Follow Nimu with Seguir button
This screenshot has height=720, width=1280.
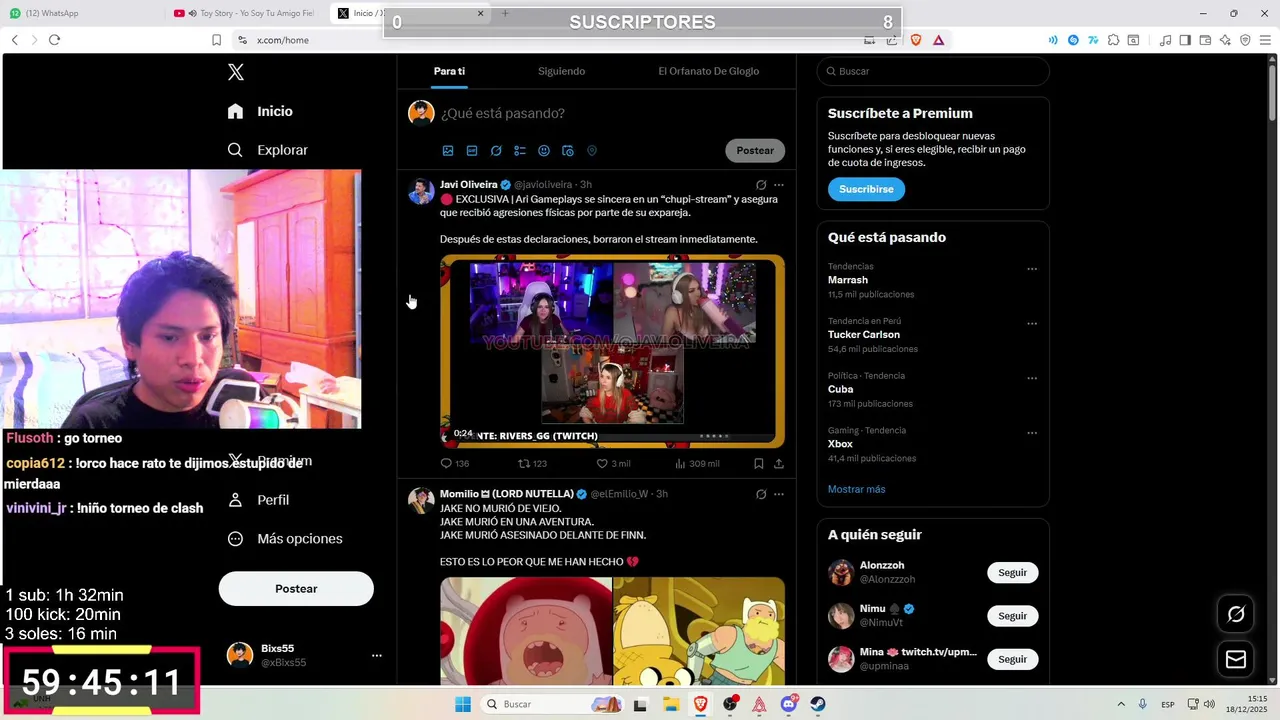click(x=1012, y=616)
